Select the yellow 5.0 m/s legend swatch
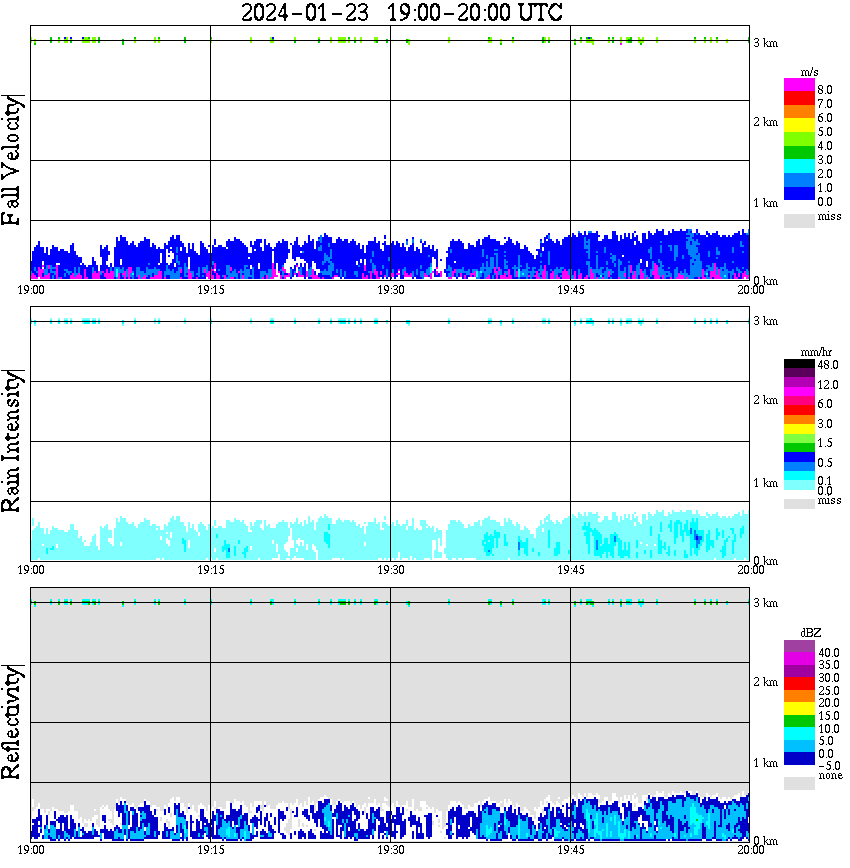The image size is (850, 868). pyautogui.click(x=799, y=126)
